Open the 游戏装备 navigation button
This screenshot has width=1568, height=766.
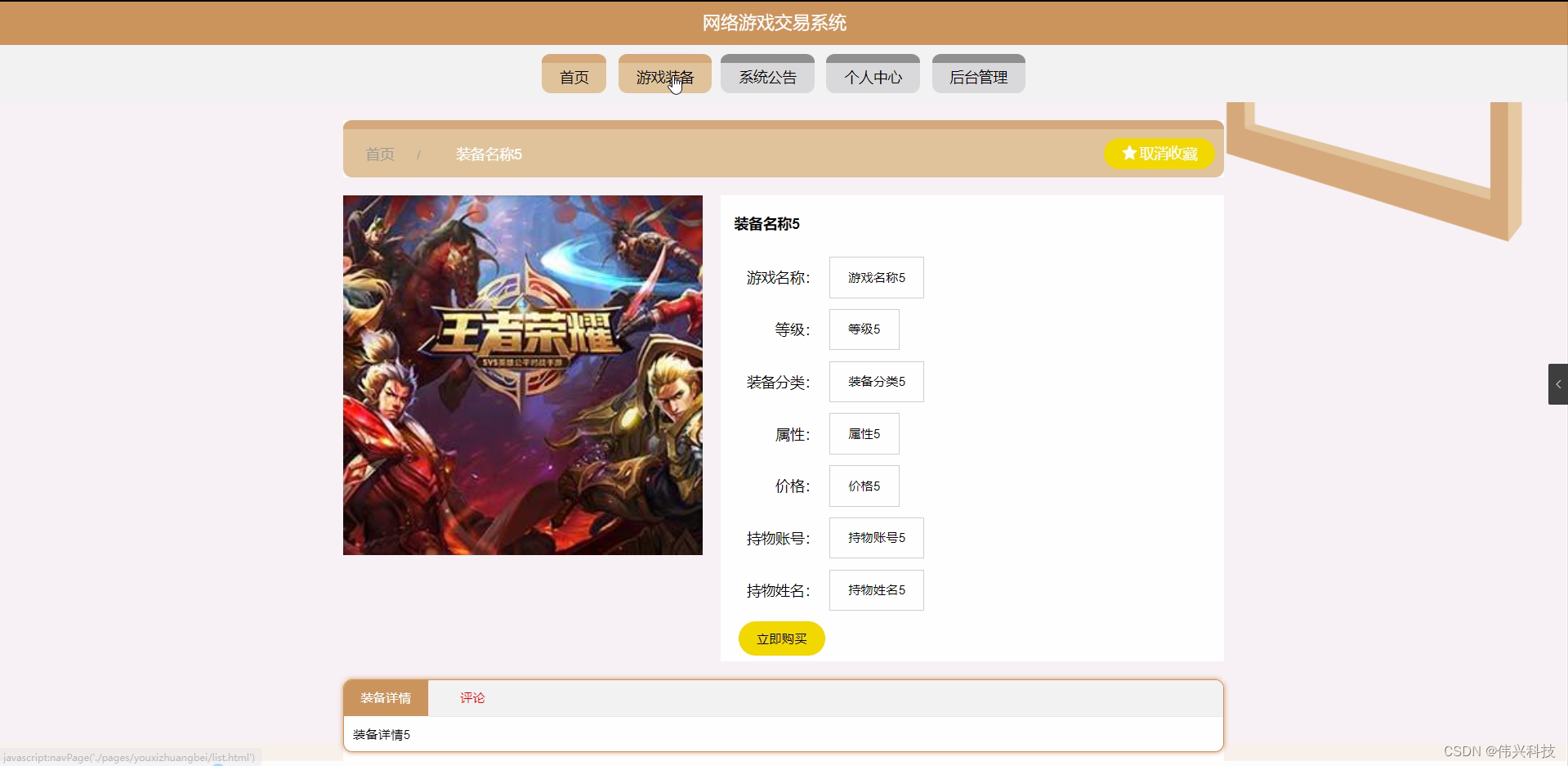coord(664,74)
